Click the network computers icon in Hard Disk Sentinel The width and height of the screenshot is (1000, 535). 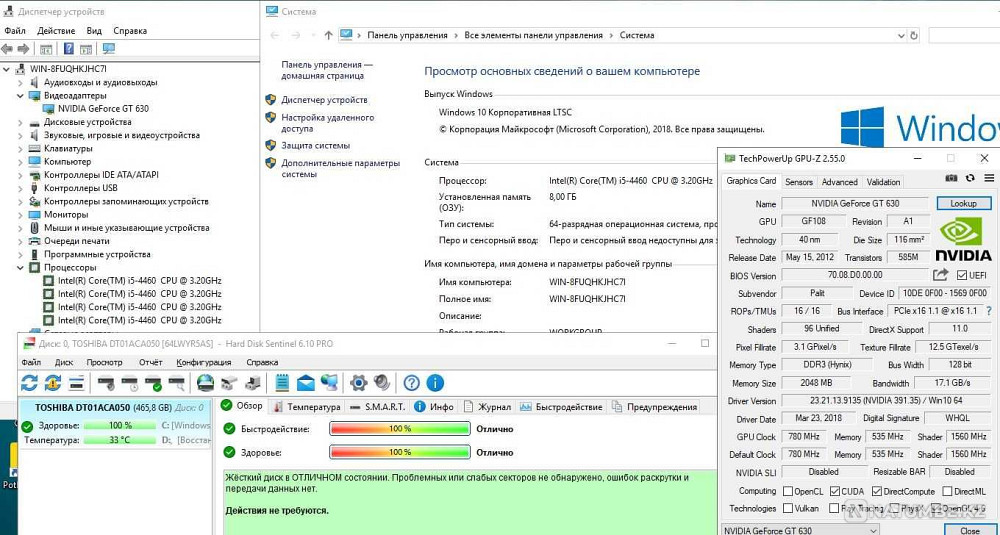pos(329,383)
